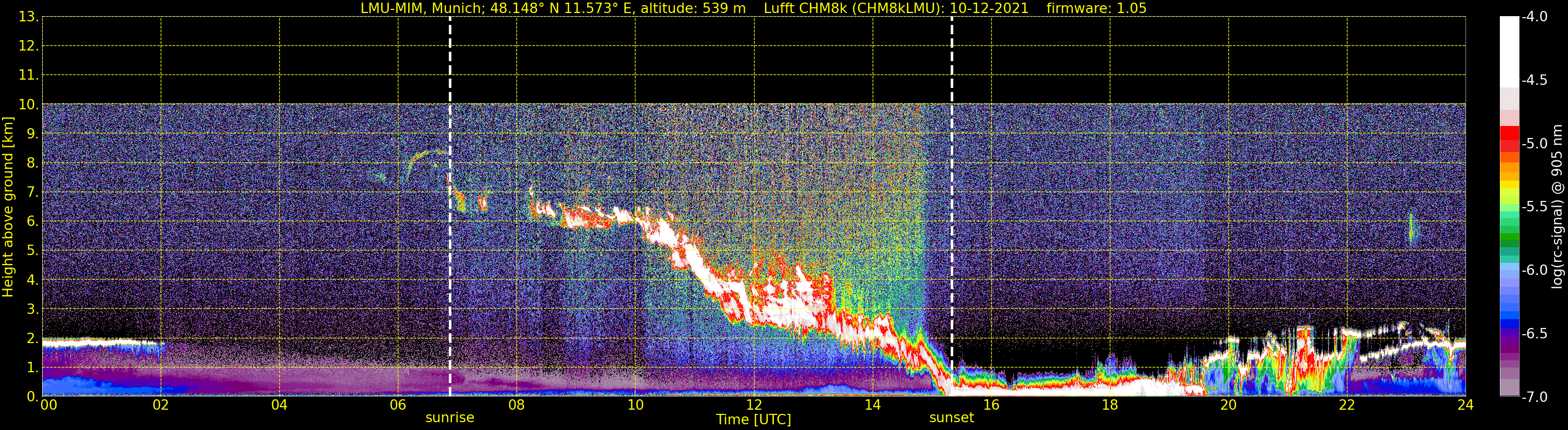The image size is (1568, 430).
Task: Click the time axis tick label '16'
Action: 992,406
